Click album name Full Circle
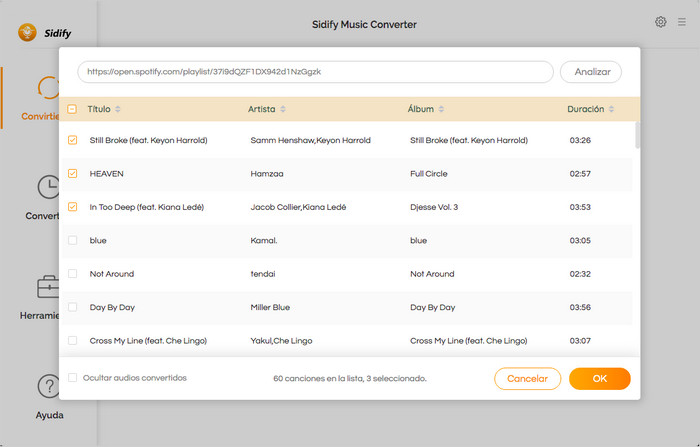This screenshot has height=447, width=700. [x=429, y=174]
